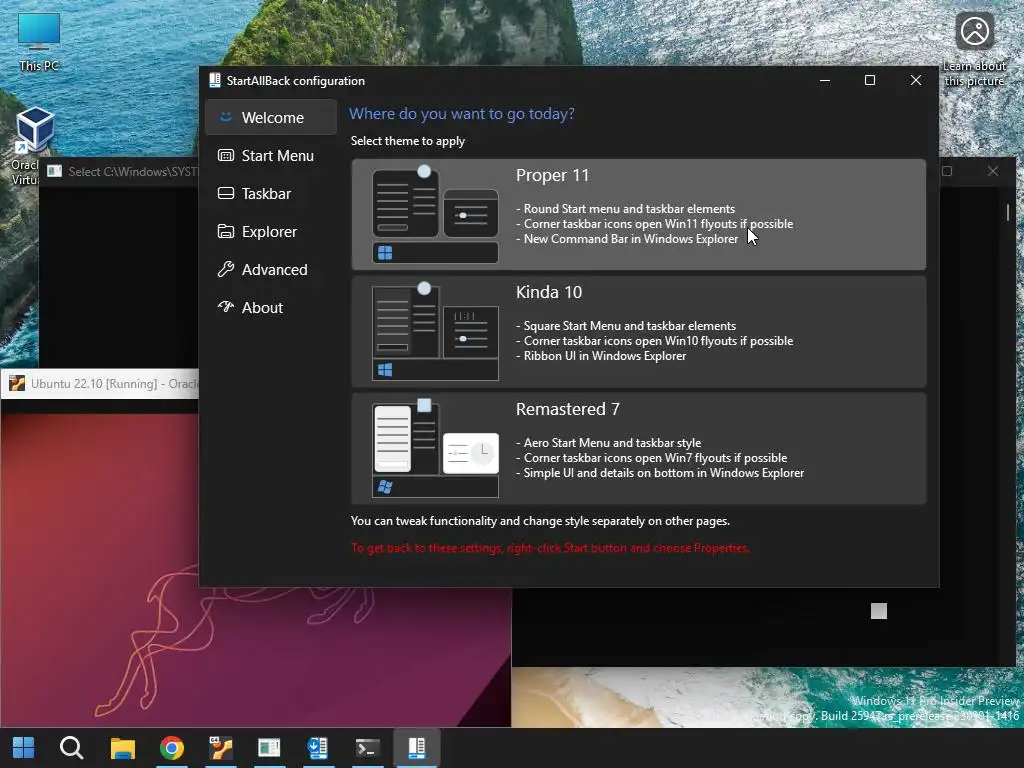This screenshot has width=1024, height=768.
Task: Click the Remastered 7 preview thumbnail
Action: tap(435, 448)
